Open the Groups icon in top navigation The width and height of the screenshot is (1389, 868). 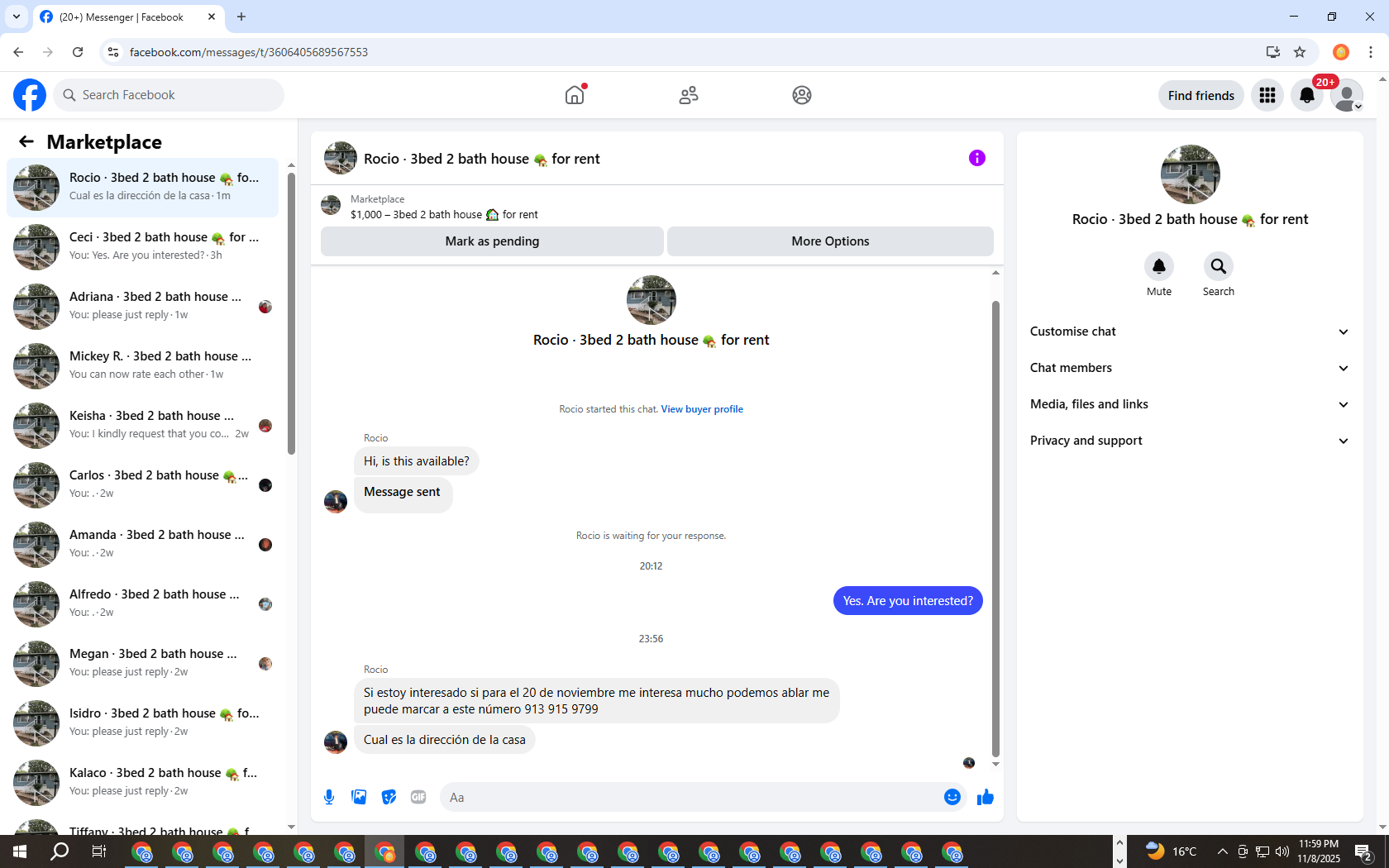coord(802,95)
